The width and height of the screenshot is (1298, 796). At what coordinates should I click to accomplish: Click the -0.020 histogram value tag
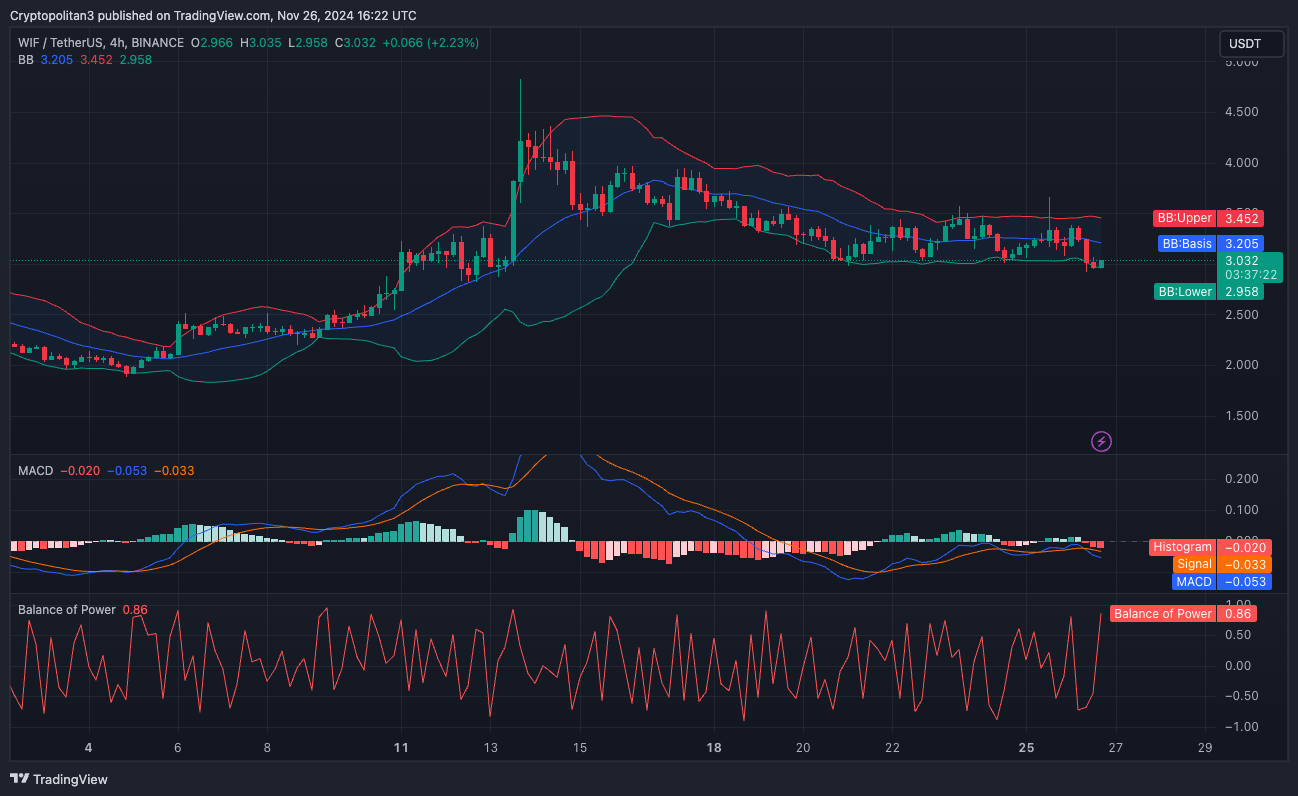[x=1244, y=547]
